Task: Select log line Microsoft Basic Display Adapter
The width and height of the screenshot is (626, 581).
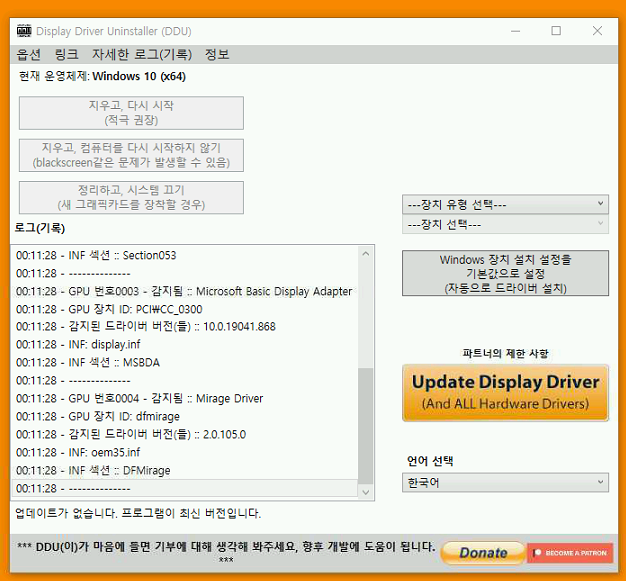Action: [184, 291]
